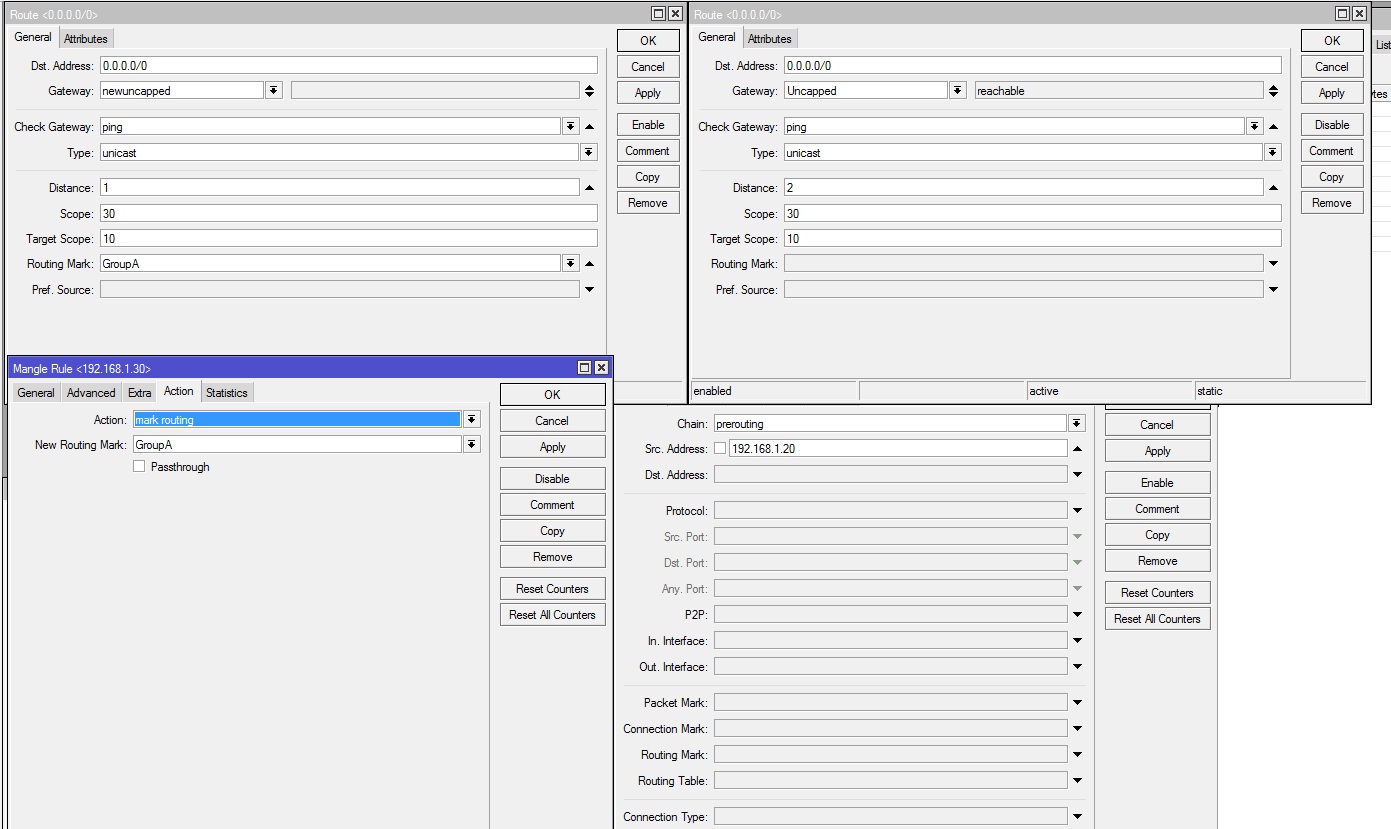Expand the In. Interface matcher field
The width and height of the screenshot is (1391, 829).
click(1077, 641)
